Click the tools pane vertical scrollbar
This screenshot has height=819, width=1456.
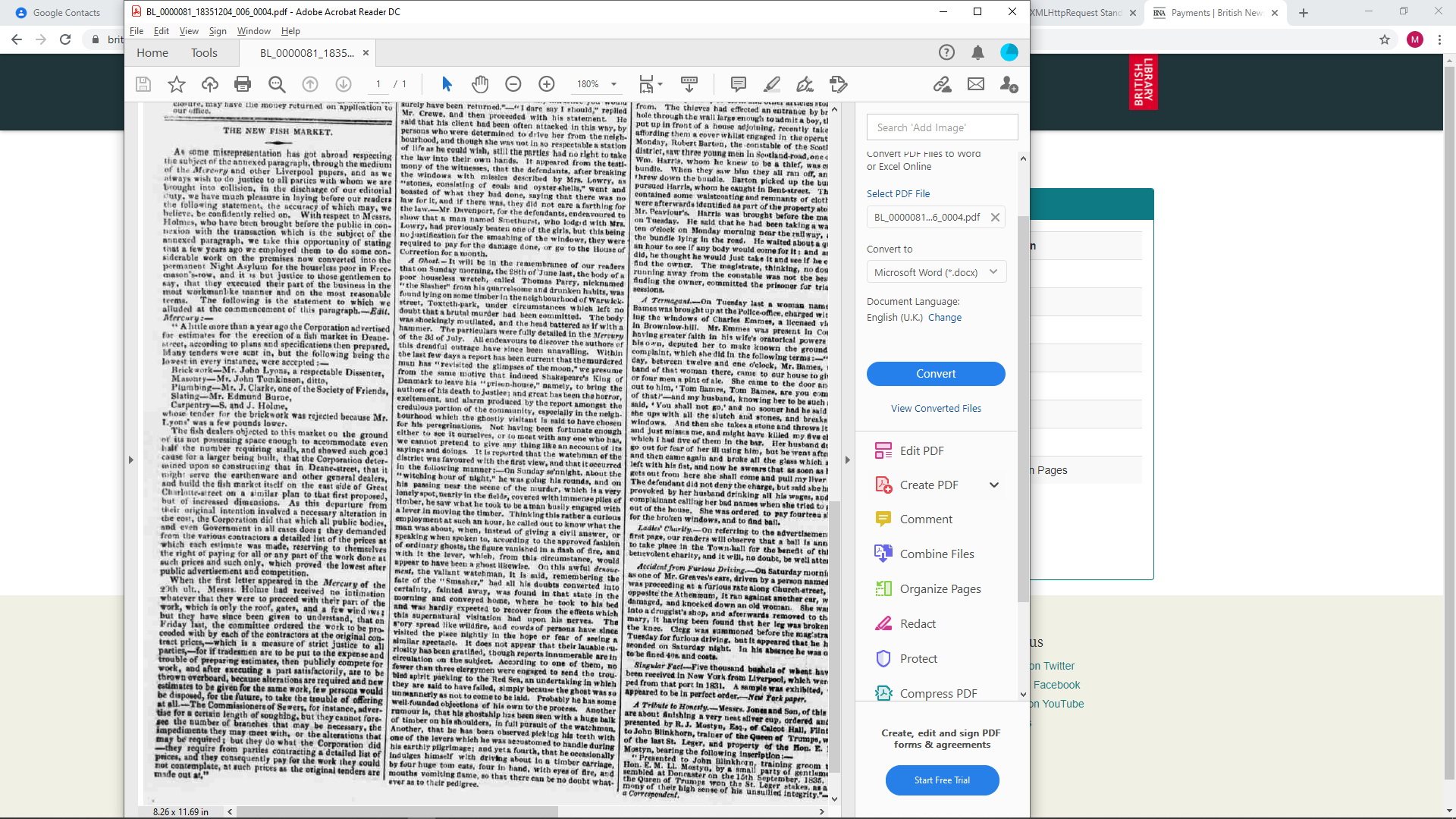[1023, 409]
